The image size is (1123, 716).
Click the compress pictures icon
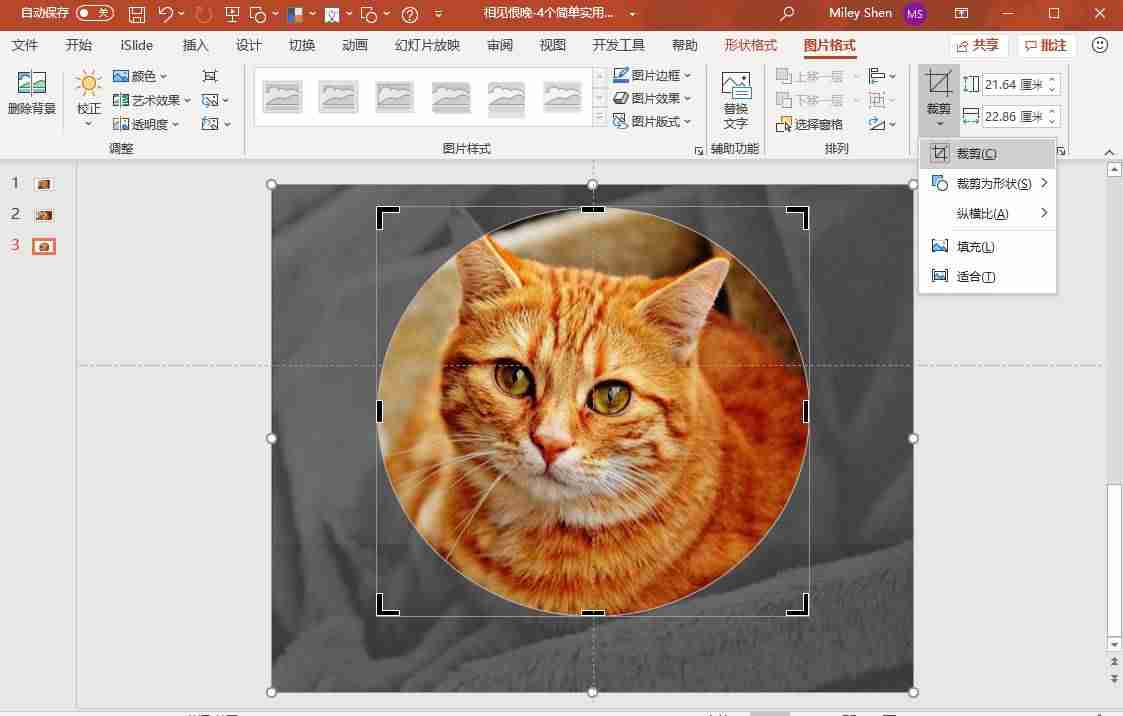[x=210, y=76]
